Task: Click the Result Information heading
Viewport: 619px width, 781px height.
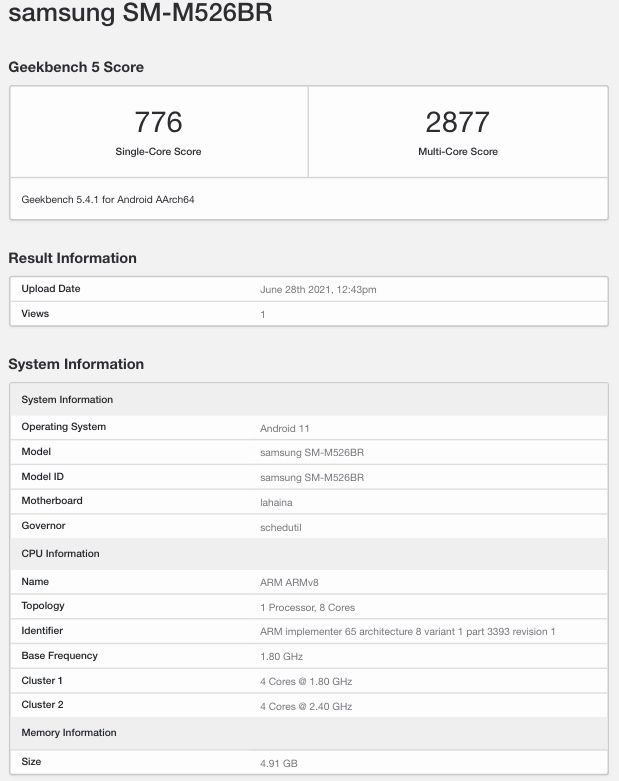Action: click(72, 258)
